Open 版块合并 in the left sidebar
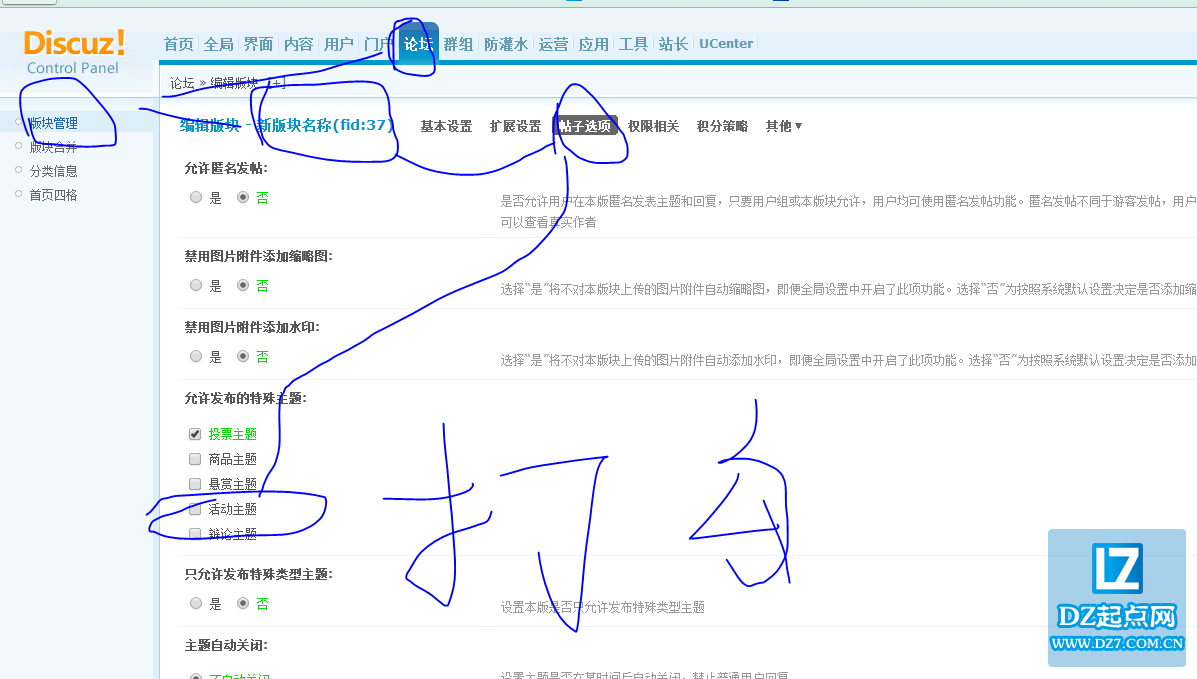The width and height of the screenshot is (1197, 679). click(53, 147)
